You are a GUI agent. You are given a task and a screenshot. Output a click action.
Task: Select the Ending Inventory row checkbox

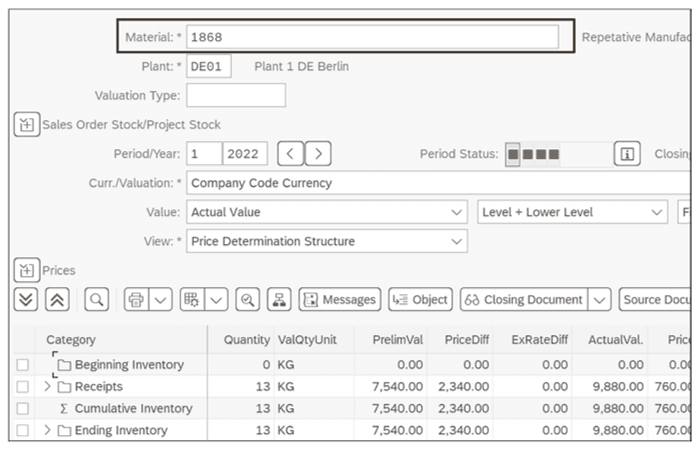pyautogui.click(x=23, y=430)
